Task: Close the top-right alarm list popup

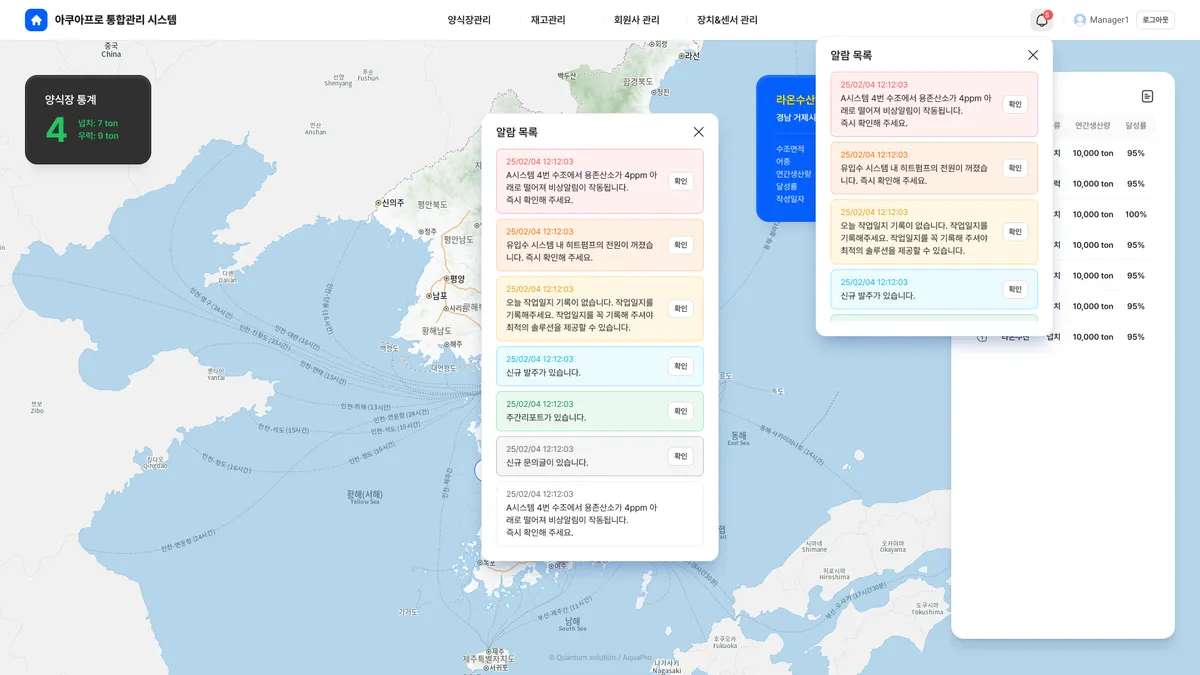Action: [1033, 55]
